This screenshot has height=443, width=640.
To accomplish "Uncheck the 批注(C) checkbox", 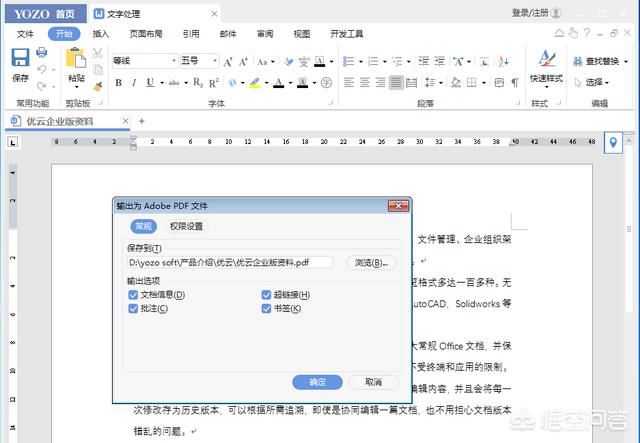I will click(x=133, y=308).
